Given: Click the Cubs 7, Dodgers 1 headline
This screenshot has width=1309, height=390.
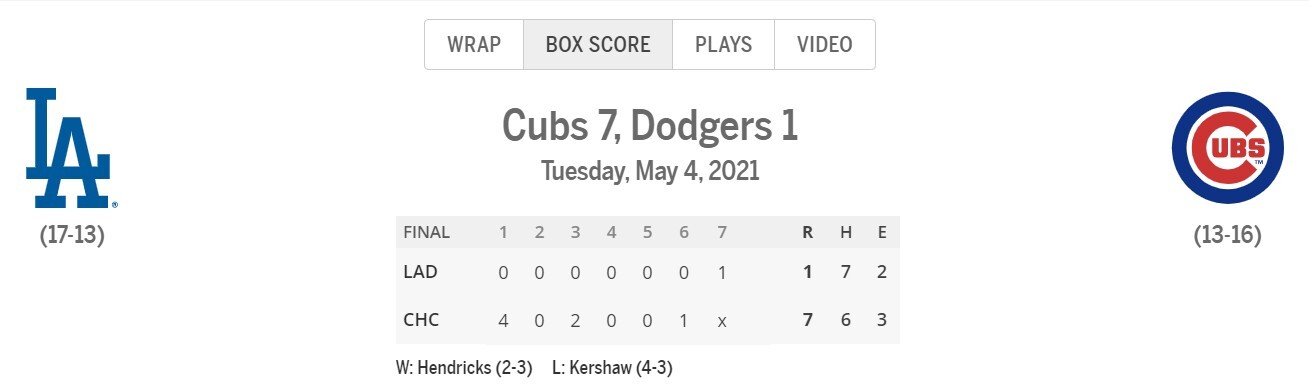Looking at the screenshot, I should point(650,126).
